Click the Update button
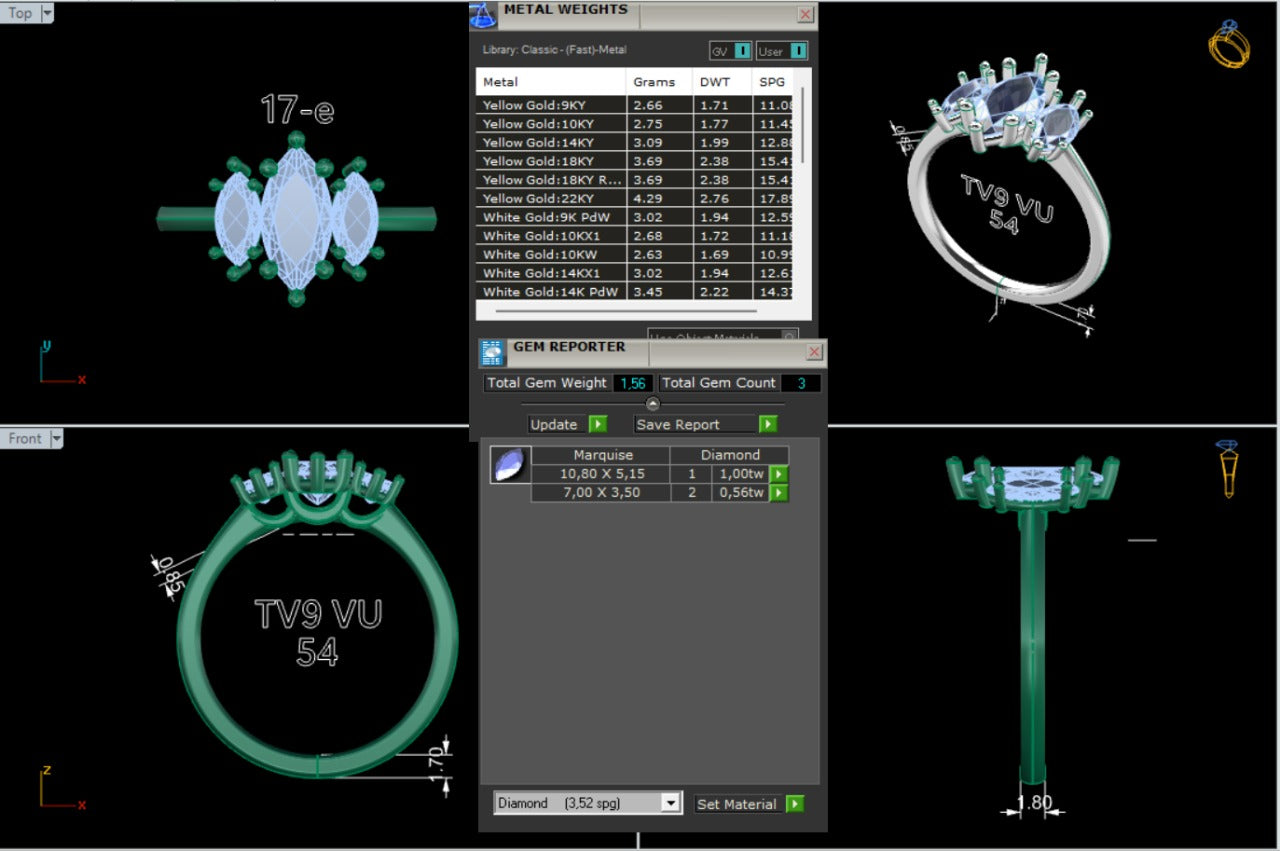 pyautogui.click(x=557, y=424)
